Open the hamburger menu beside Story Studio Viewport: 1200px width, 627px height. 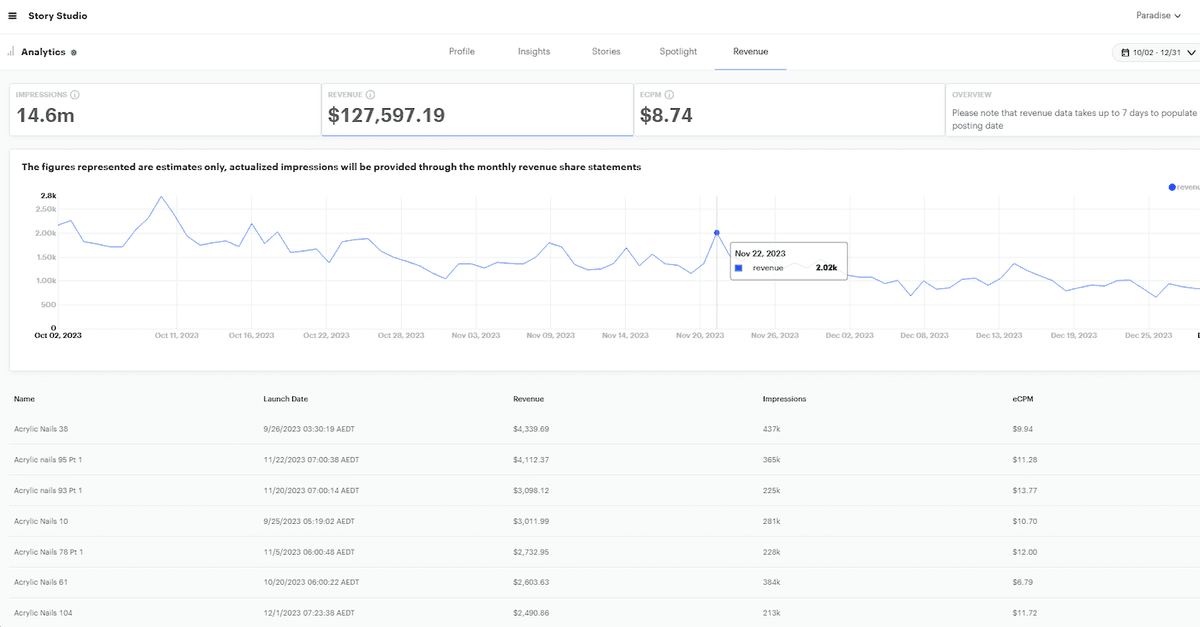tap(12, 16)
